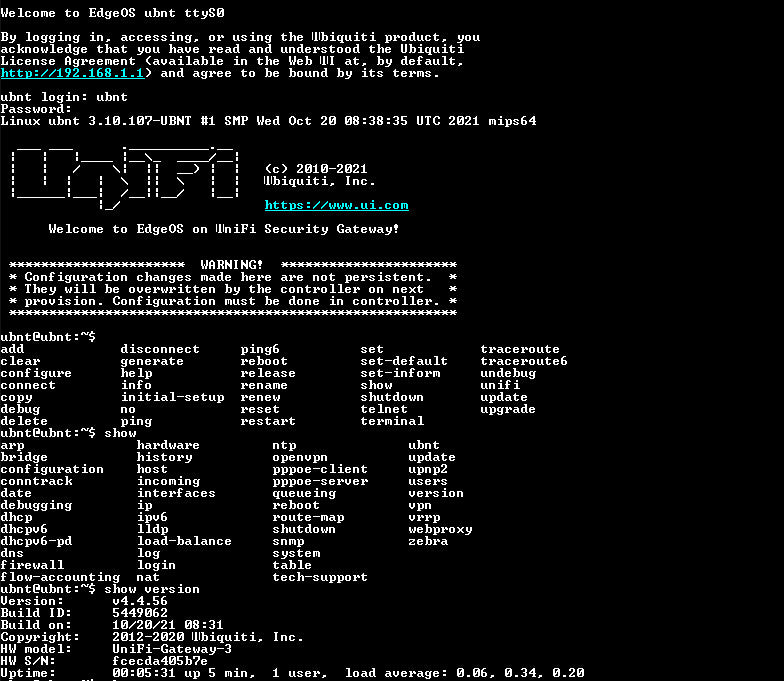Click the 'incoming' show option
The width and height of the screenshot is (784, 681).
168,482
